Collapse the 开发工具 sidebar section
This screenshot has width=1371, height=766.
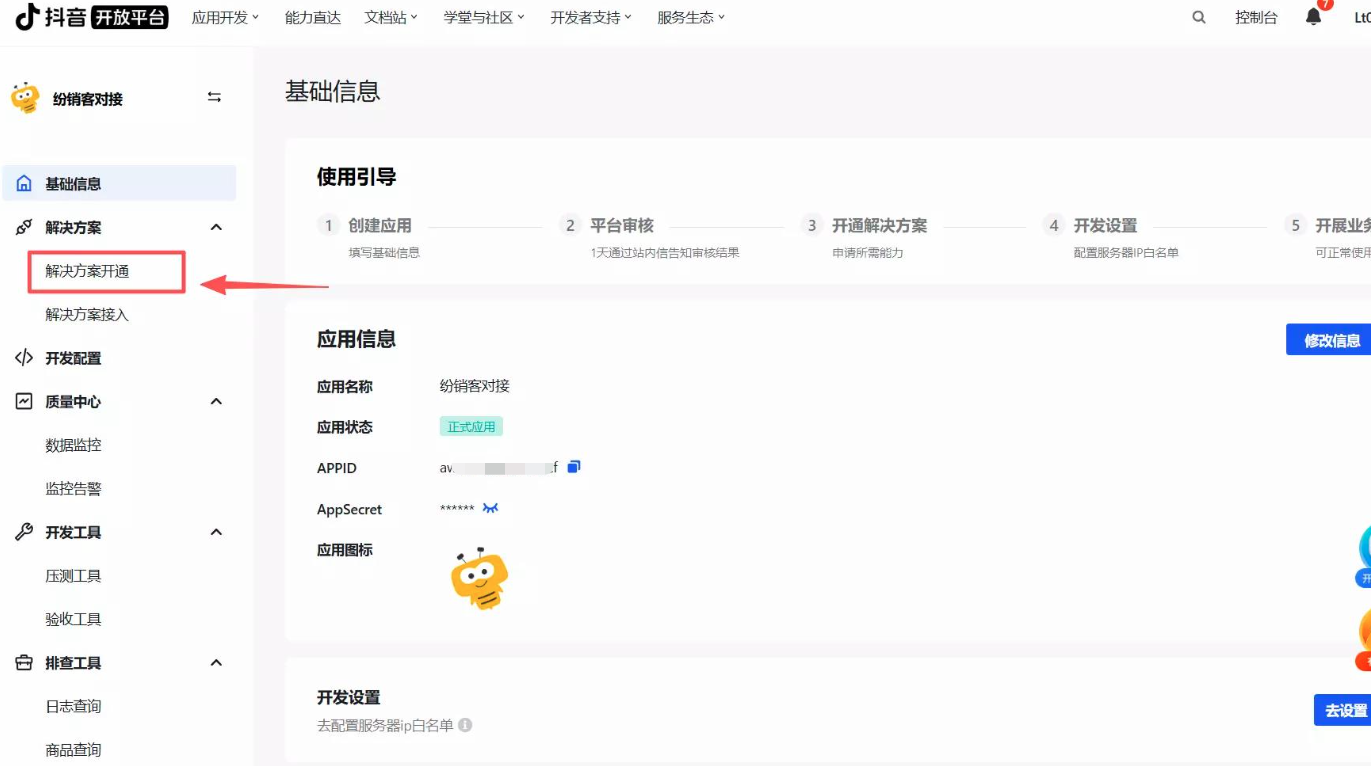click(x=216, y=532)
